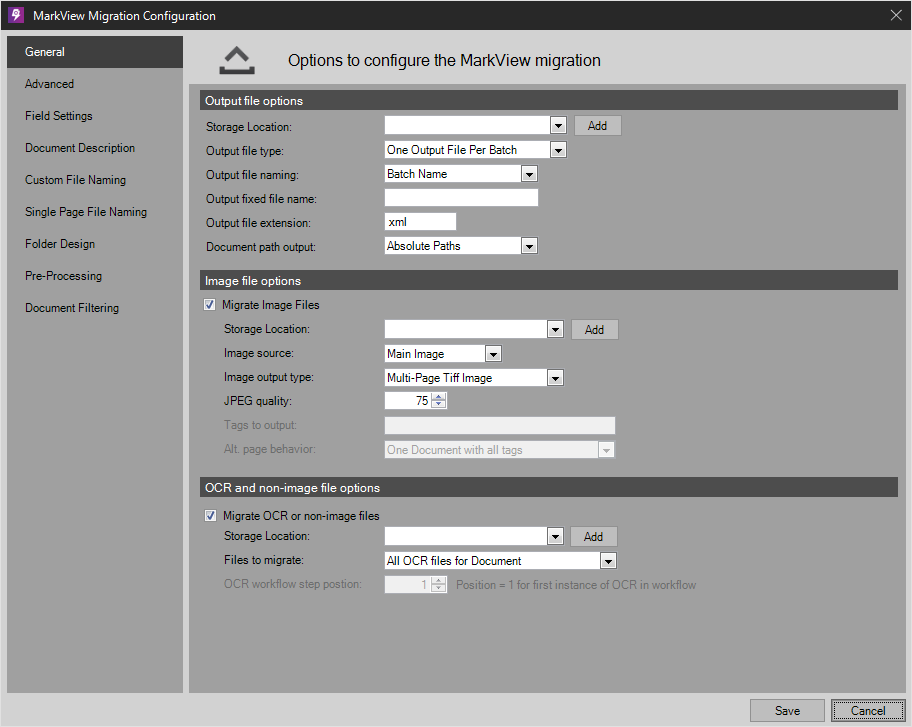Select the General tab
912x727 pixels.
click(95, 52)
